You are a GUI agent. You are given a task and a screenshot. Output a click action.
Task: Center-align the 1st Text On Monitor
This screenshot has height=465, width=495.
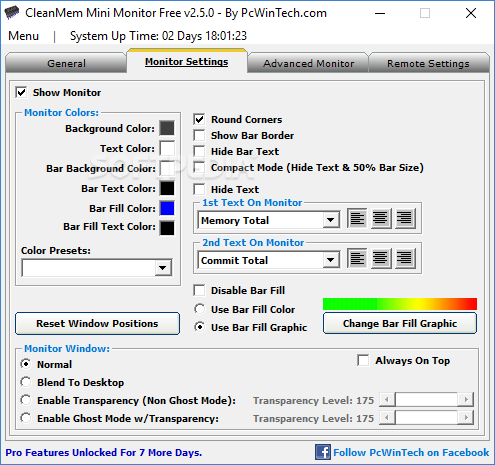click(381, 219)
